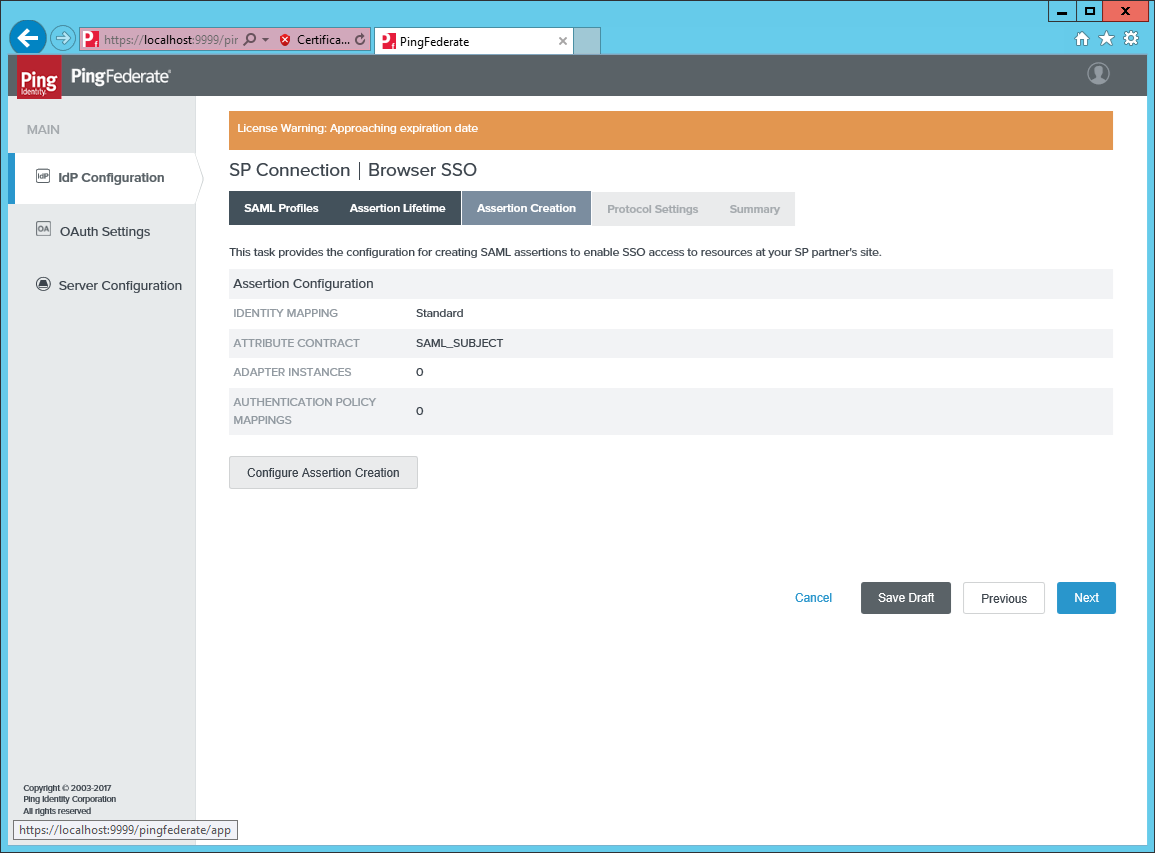Click the certificate error red icon
Screen dimensions: 1155x853
pos(285,40)
